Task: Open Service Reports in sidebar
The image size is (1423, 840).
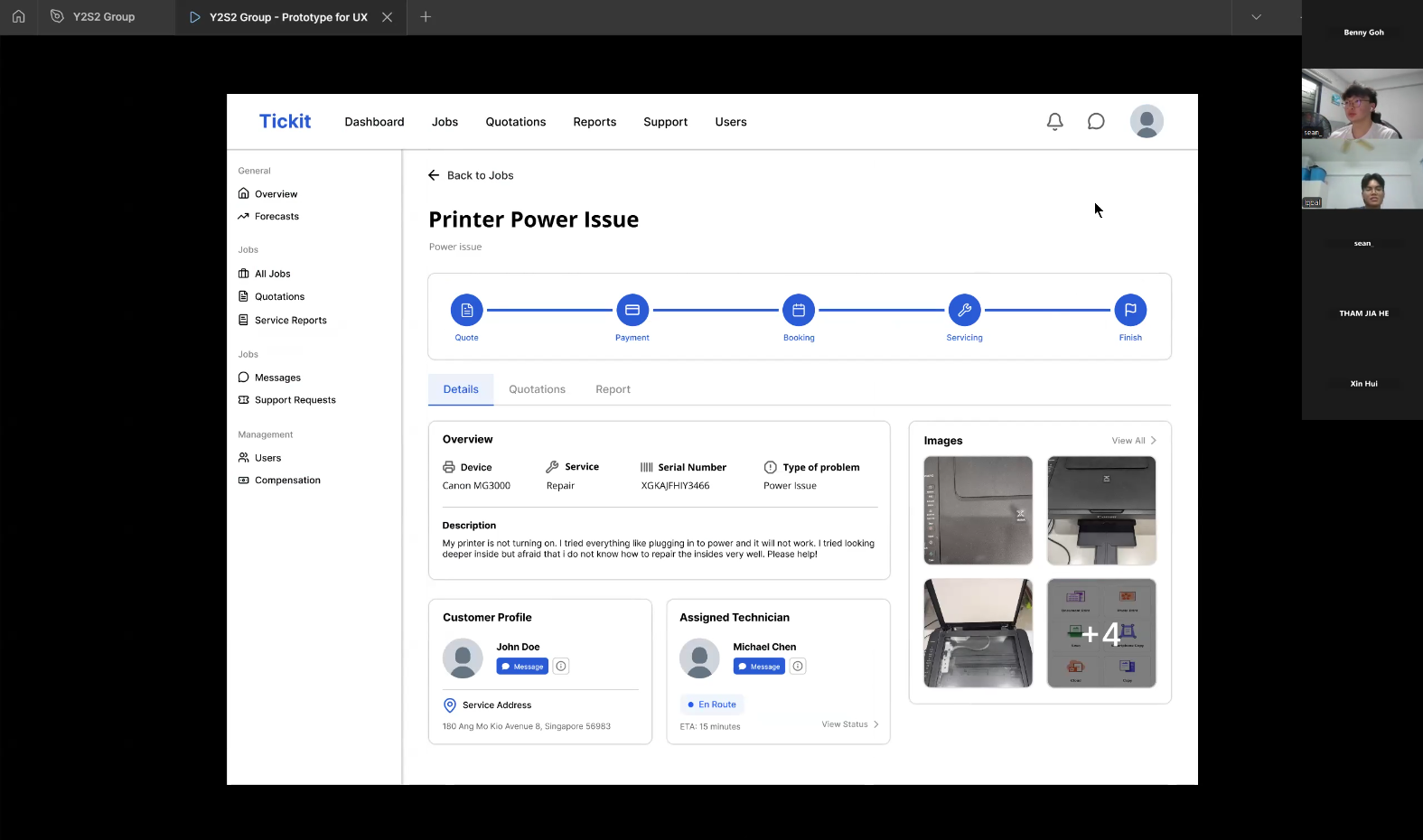Action: [x=290, y=321]
